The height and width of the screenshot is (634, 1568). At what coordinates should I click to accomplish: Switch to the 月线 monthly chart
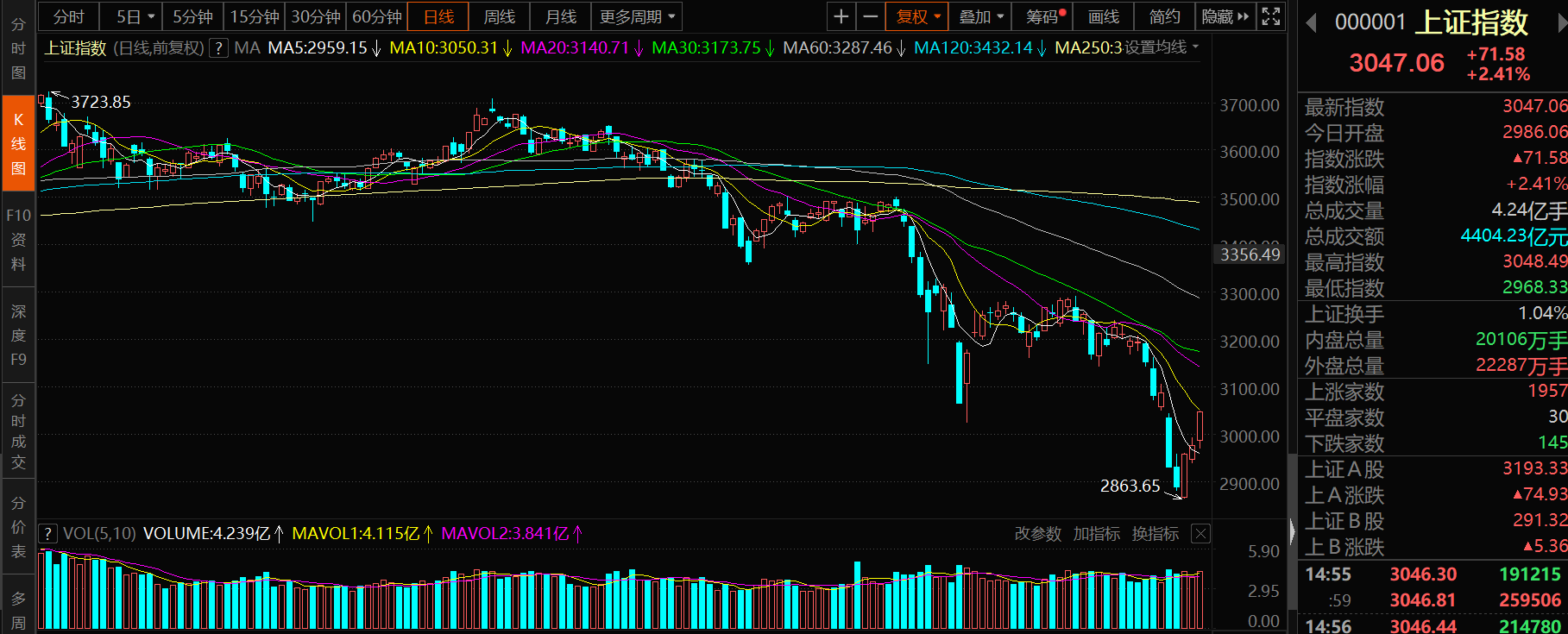[x=561, y=16]
